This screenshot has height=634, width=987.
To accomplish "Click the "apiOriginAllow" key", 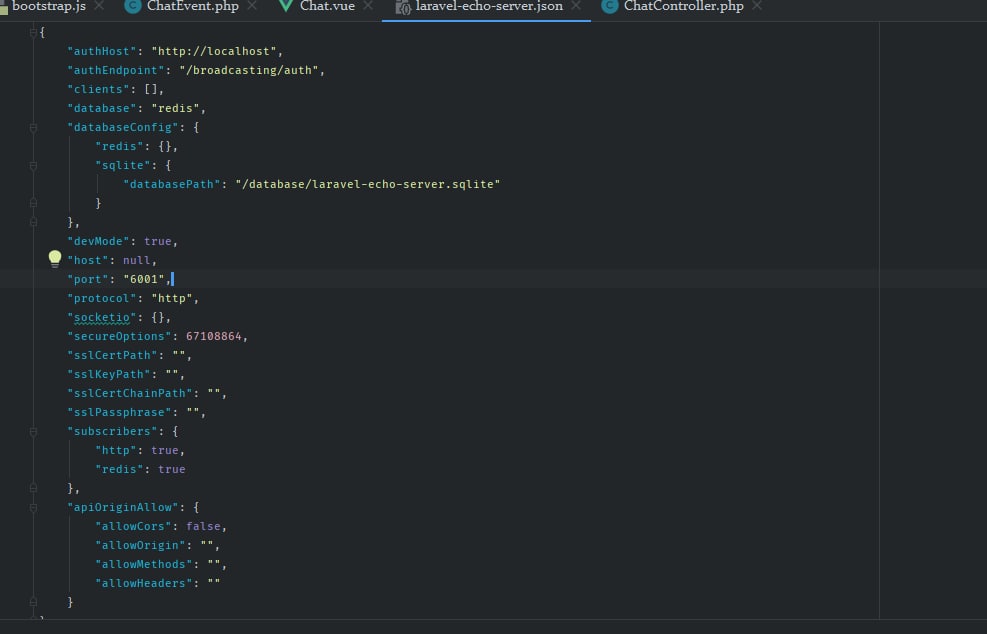I will (x=123, y=507).
